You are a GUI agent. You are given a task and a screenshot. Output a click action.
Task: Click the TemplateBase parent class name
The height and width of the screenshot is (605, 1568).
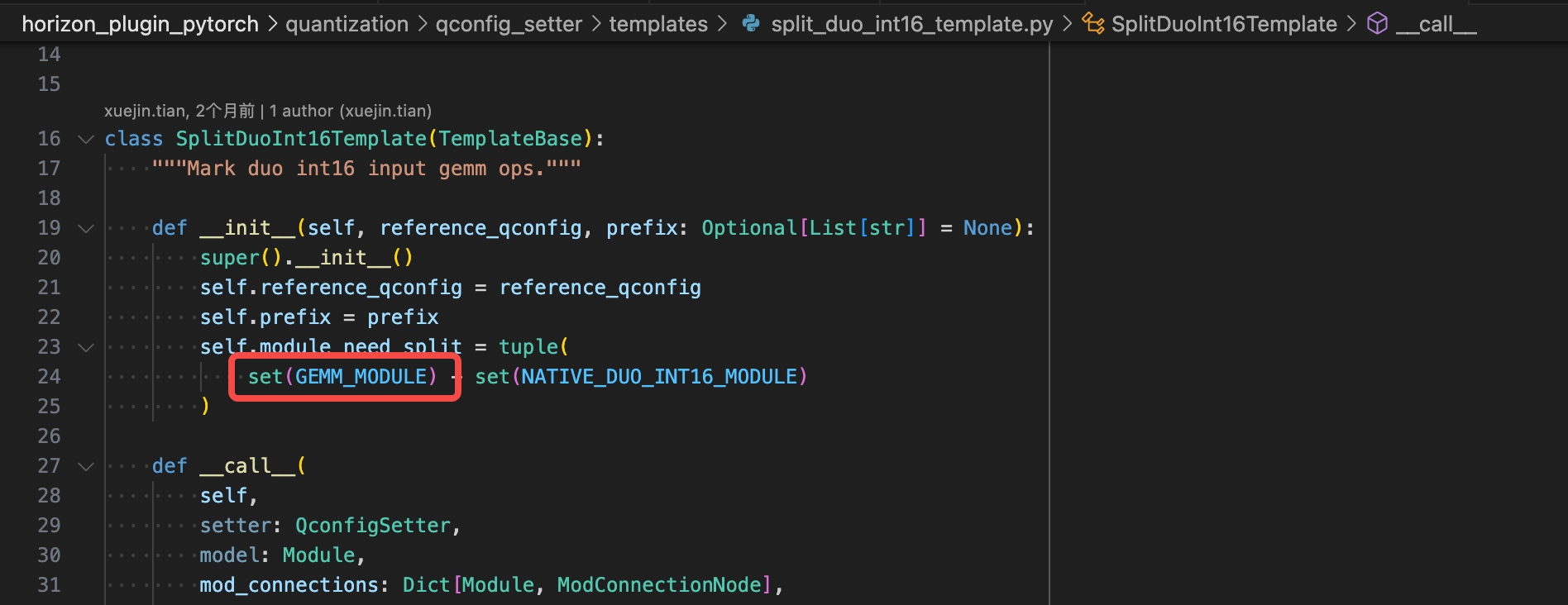point(510,139)
